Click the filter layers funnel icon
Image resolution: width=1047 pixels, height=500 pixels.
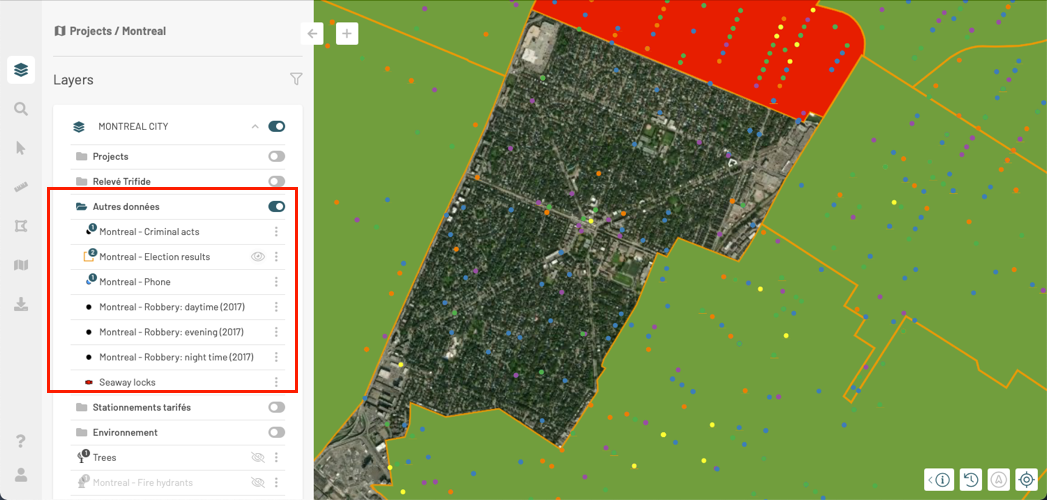point(296,79)
